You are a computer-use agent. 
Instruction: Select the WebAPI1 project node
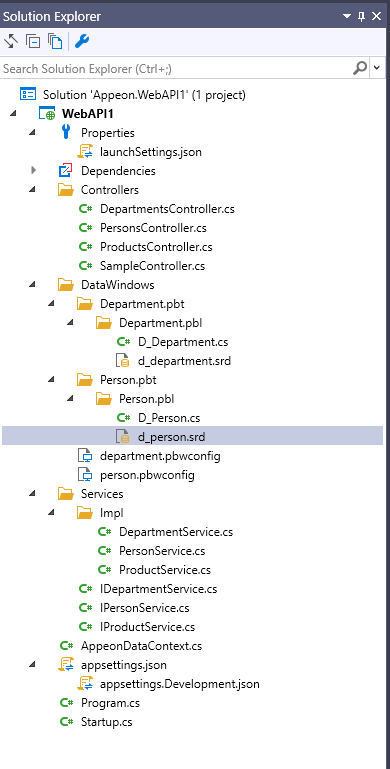(88, 114)
